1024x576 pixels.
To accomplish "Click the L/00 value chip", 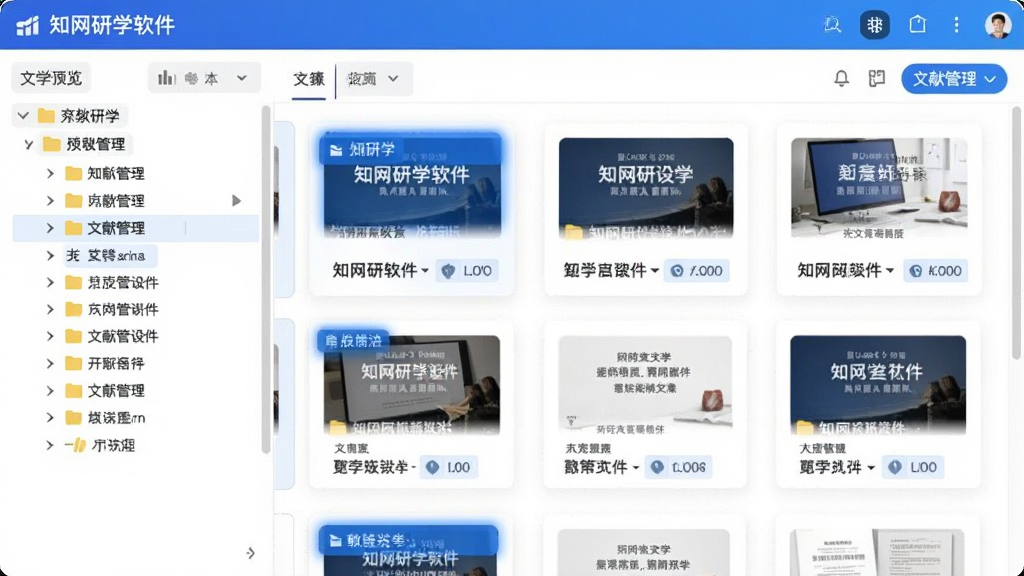I will 913,467.
